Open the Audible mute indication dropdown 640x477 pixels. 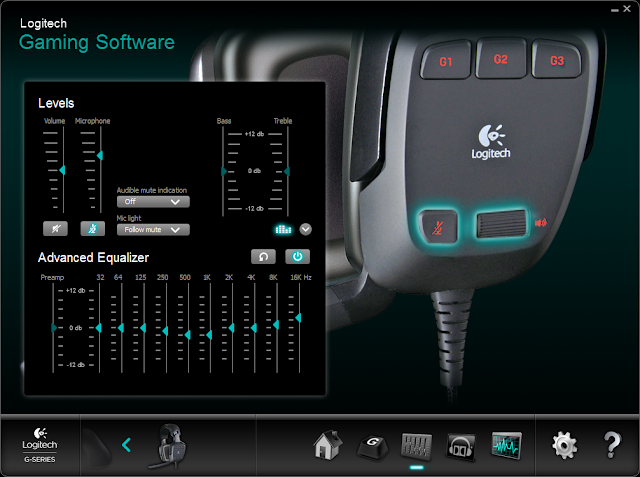153,202
